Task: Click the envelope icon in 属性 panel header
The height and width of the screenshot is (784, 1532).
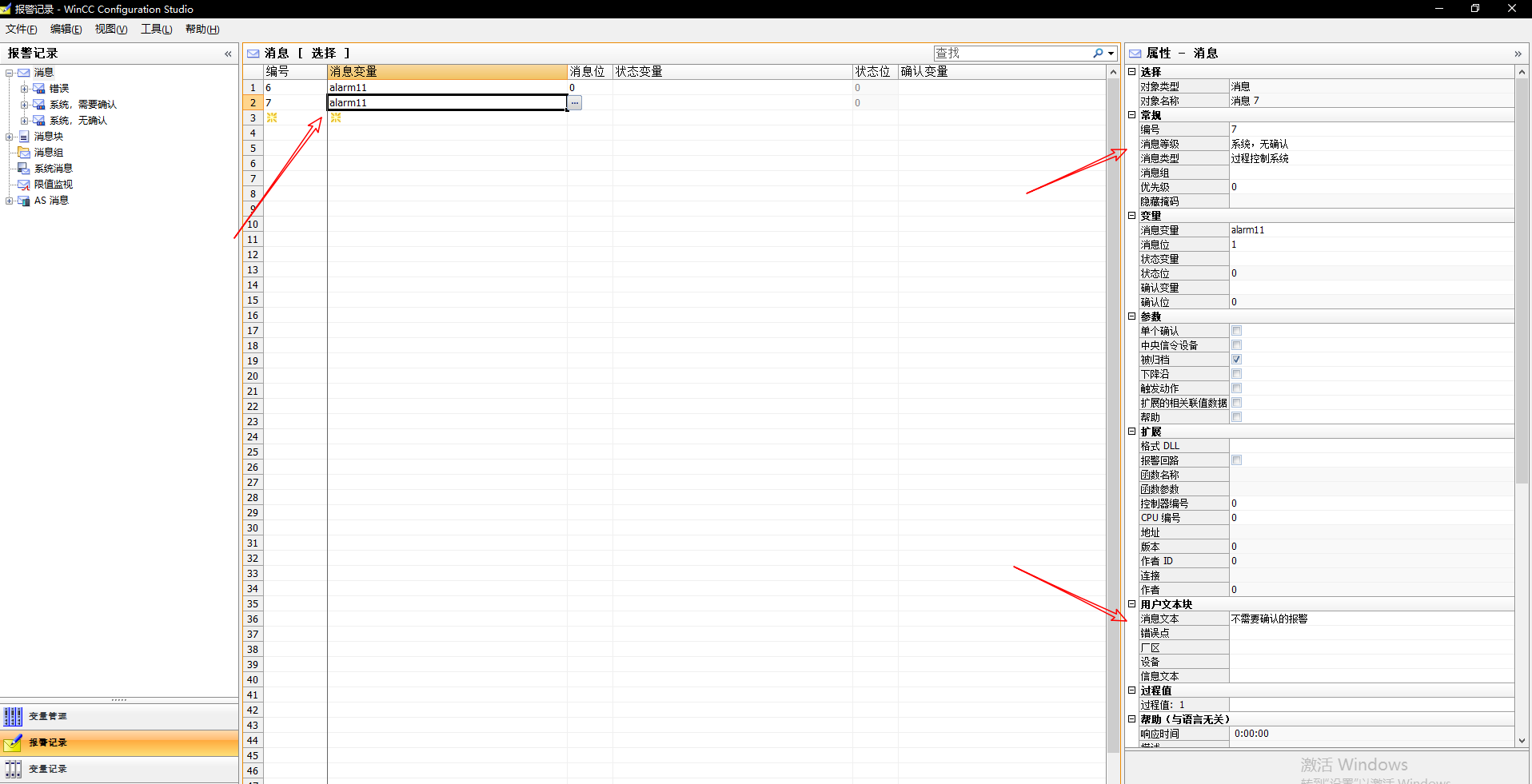Action: [1135, 54]
